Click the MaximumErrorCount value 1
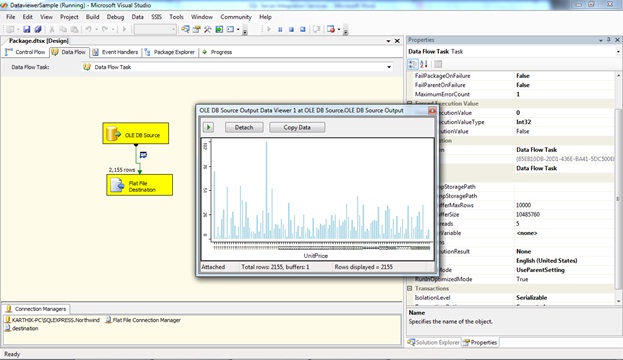 click(518, 94)
